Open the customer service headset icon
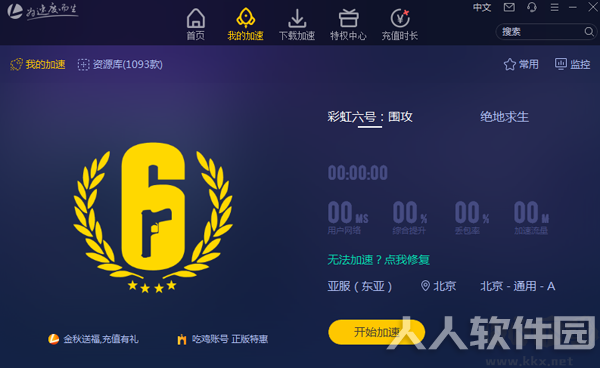600x368 pixels. pyautogui.click(x=532, y=7)
